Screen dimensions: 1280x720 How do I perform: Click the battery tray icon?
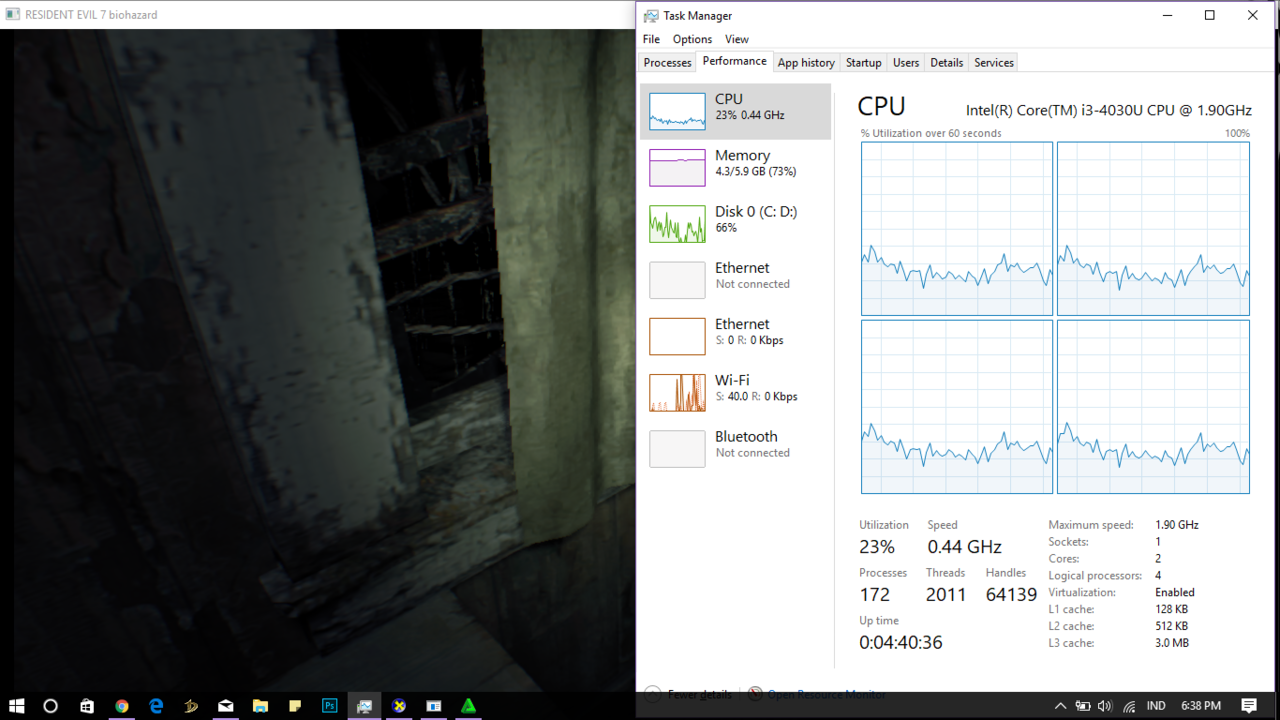pos(1083,706)
